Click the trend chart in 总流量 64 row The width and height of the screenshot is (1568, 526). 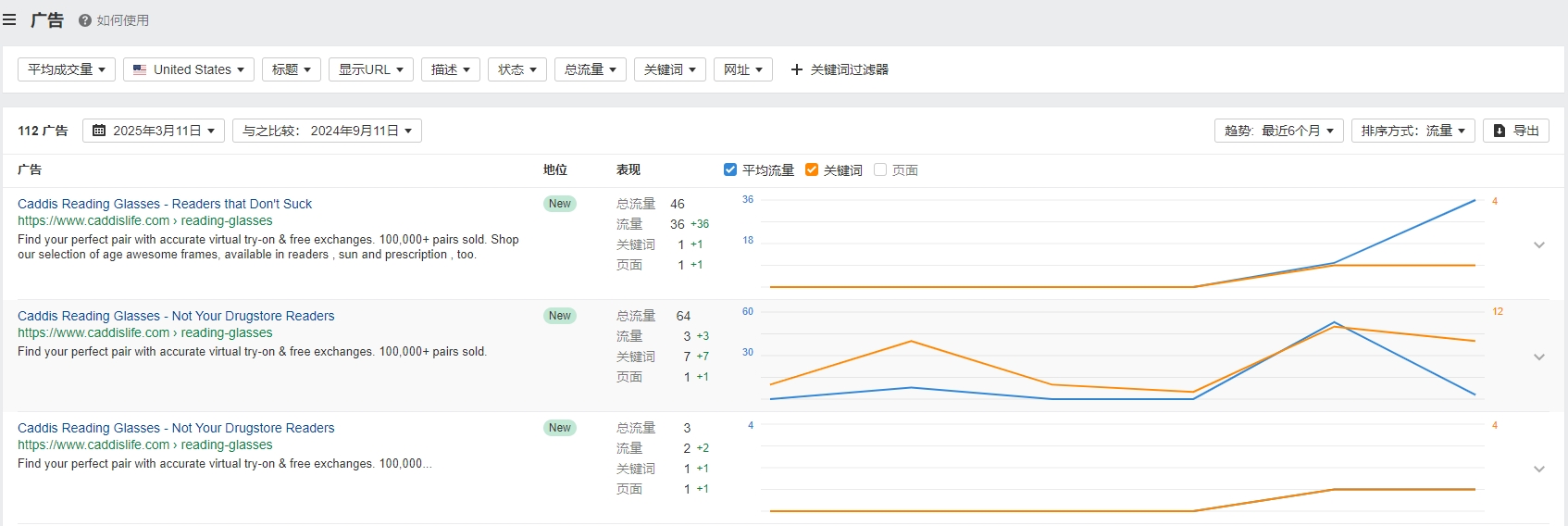click(x=1122, y=356)
